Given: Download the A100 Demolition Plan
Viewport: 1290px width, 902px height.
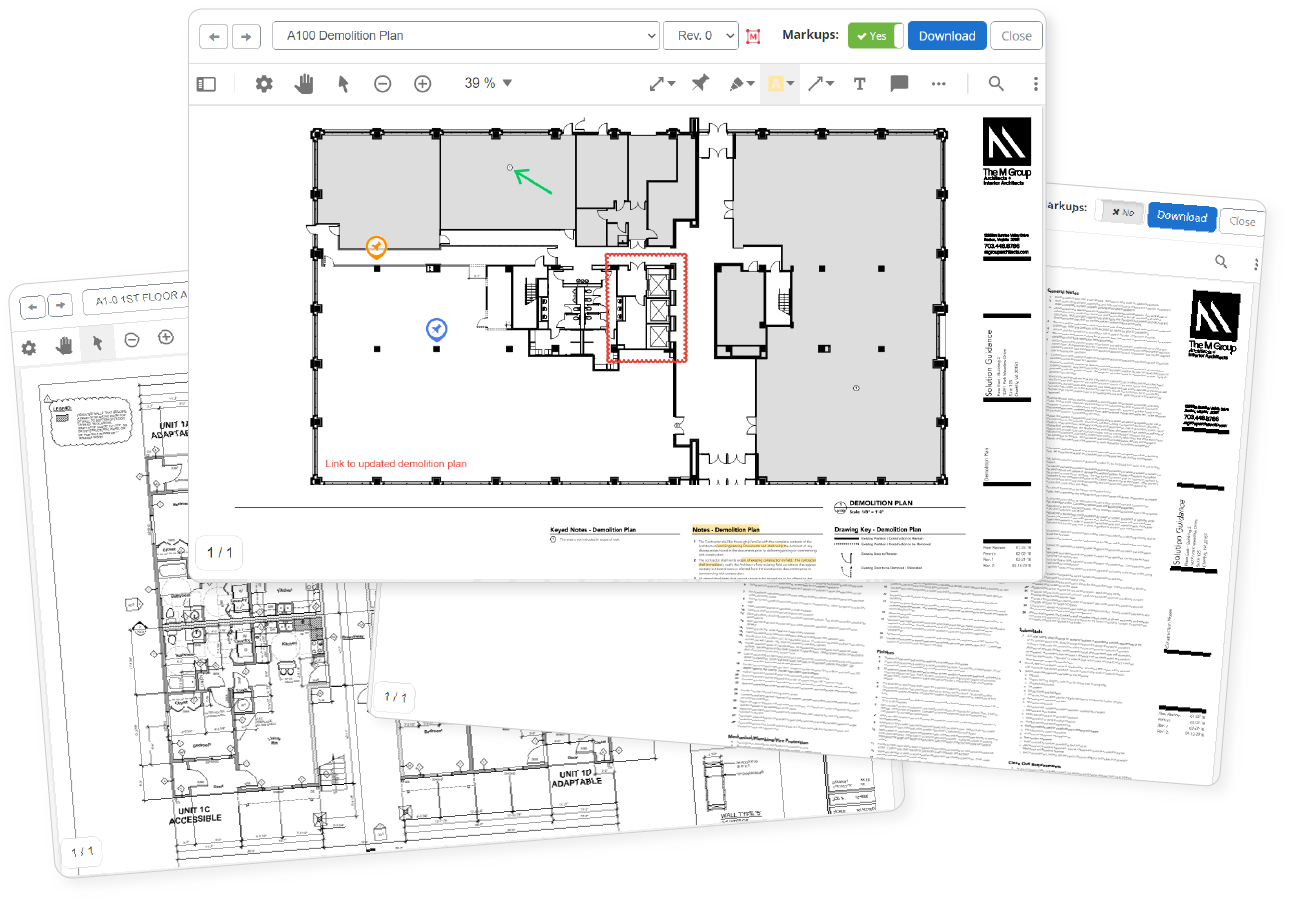Looking at the screenshot, I should 947,36.
